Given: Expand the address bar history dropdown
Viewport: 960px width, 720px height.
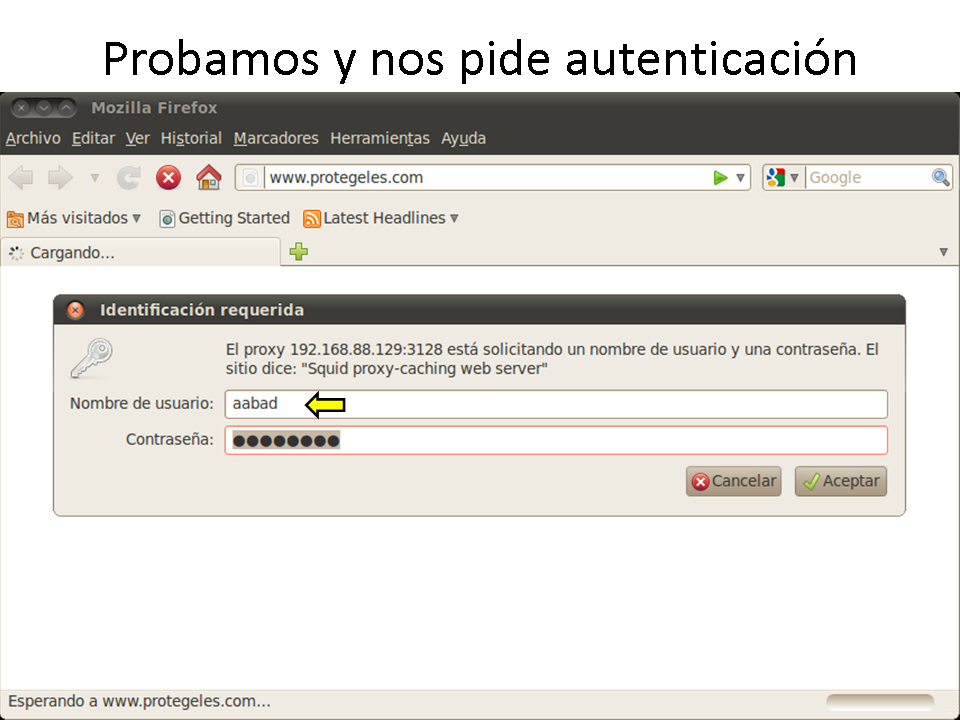Looking at the screenshot, I should tap(741, 178).
